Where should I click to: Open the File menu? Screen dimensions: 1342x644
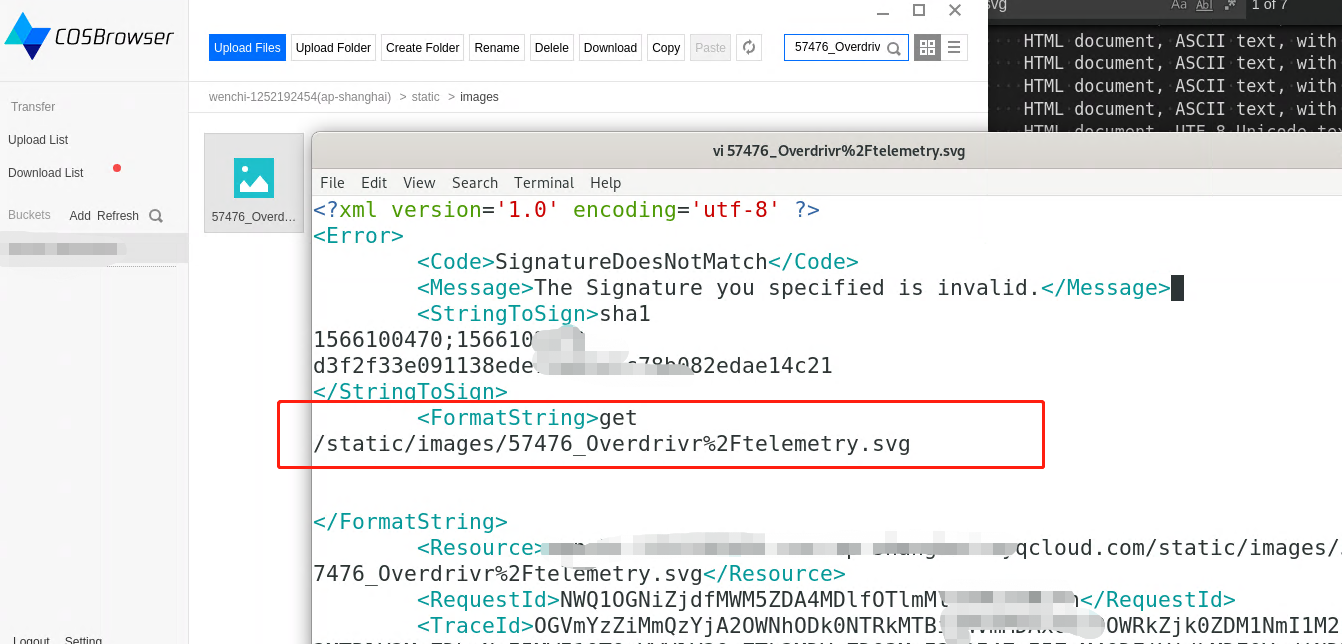(332, 183)
